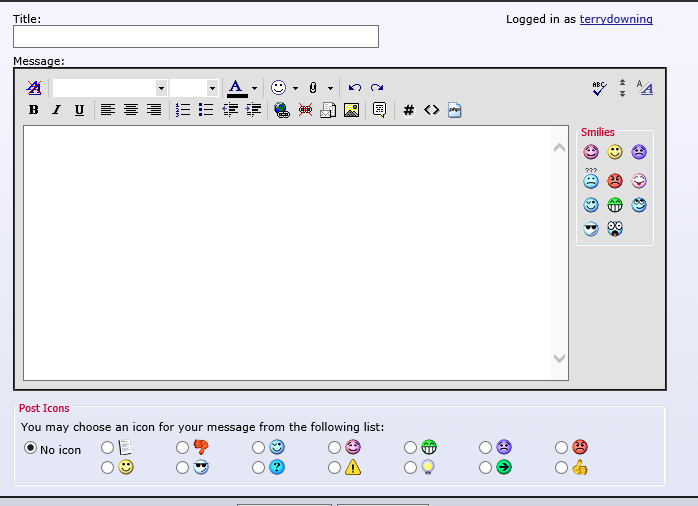
Task: Insert the confused ??? smilie
Action: 591,178
